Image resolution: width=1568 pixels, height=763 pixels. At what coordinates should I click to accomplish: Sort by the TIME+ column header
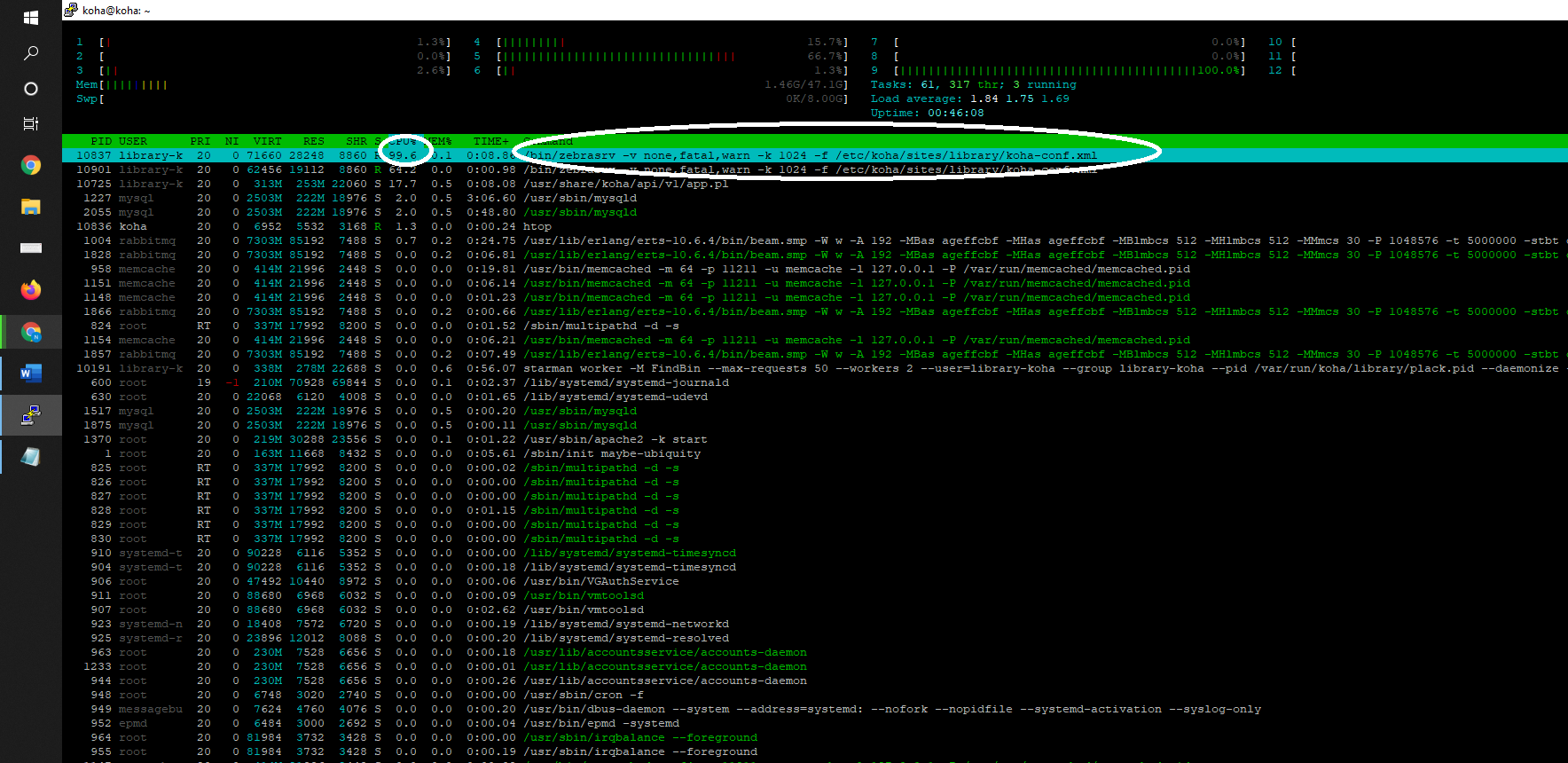tap(490, 141)
